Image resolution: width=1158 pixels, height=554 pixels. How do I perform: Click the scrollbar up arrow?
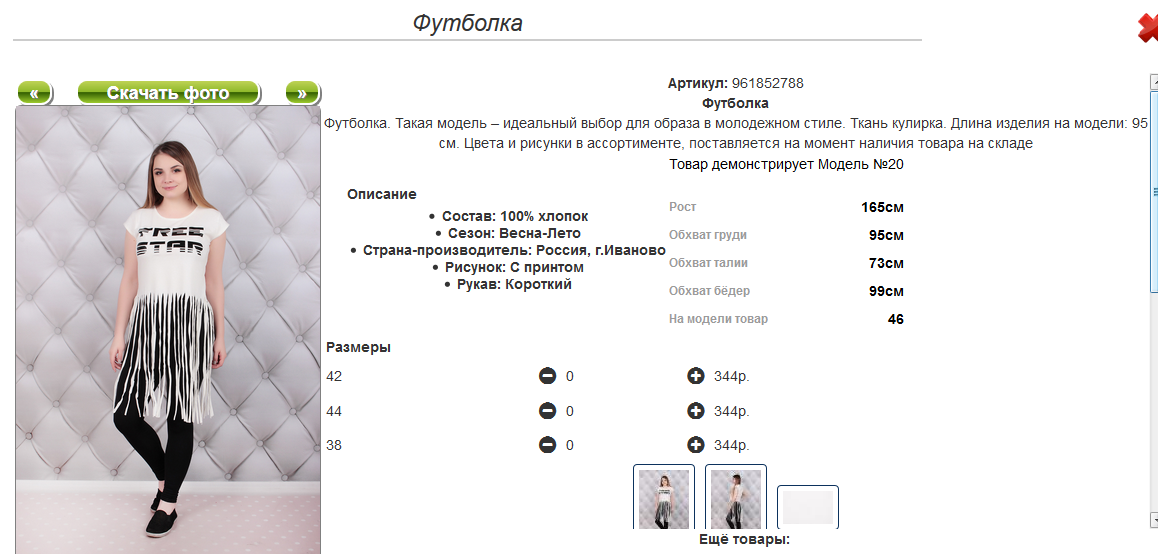pyautogui.click(x=1154, y=81)
